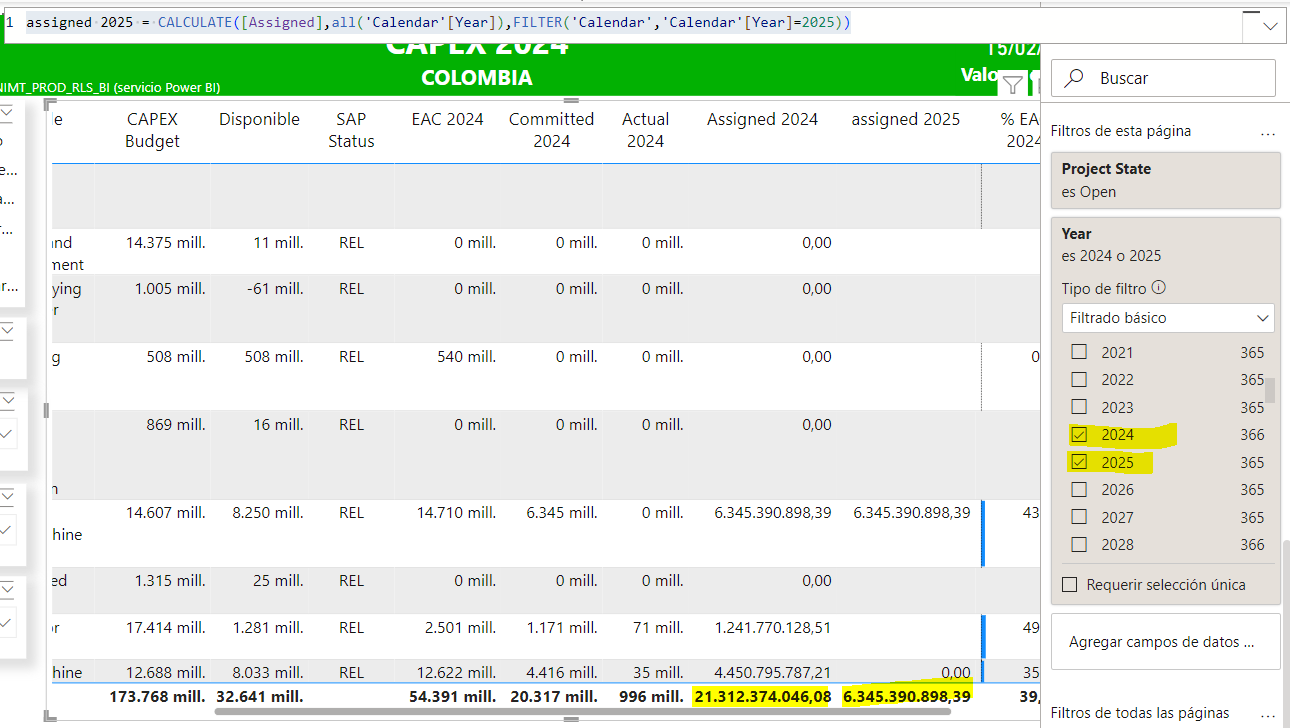Sort by the 'assigned 2025' column header

pos(905,120)
